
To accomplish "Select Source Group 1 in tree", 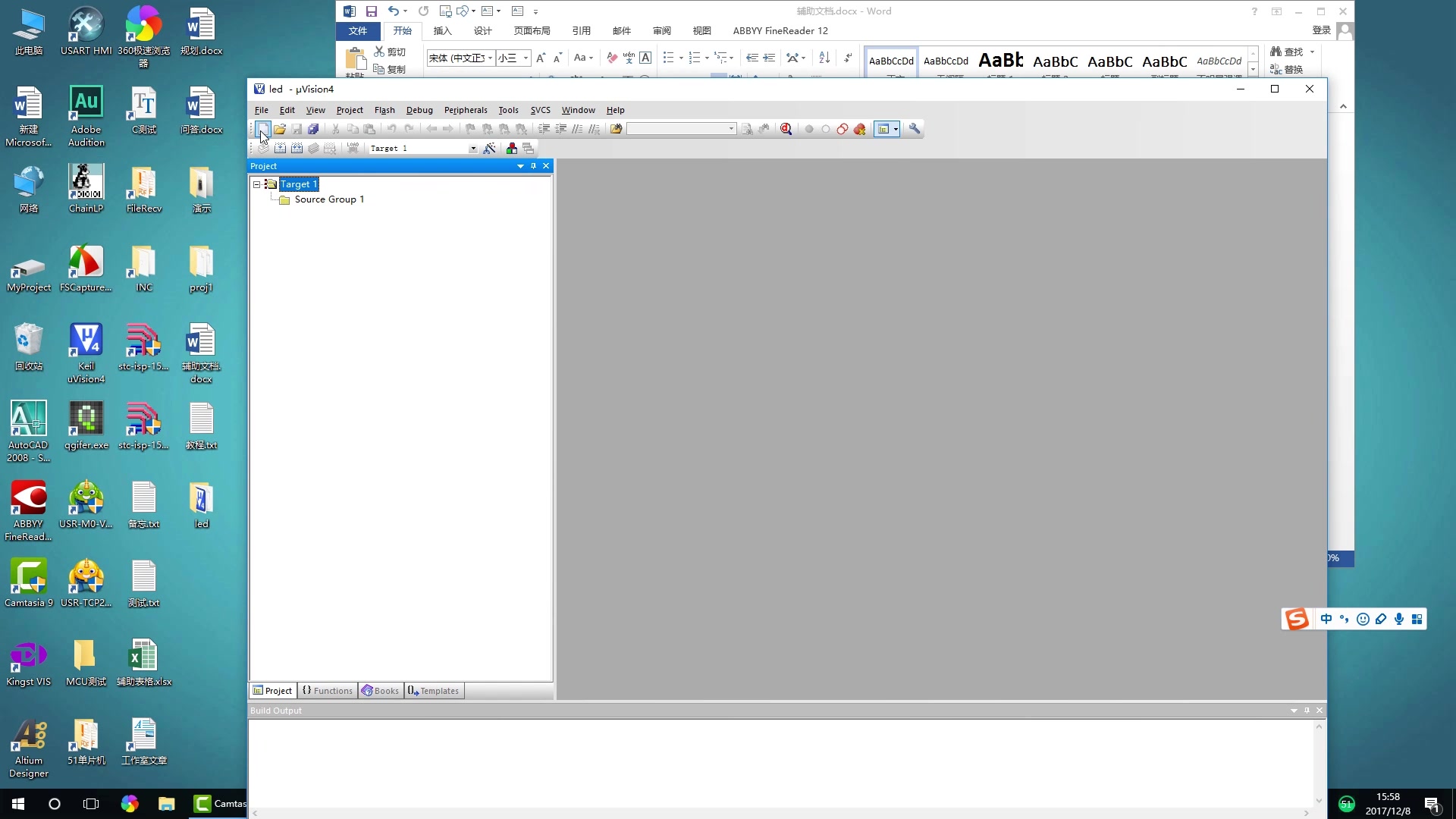I will [329, 199].
